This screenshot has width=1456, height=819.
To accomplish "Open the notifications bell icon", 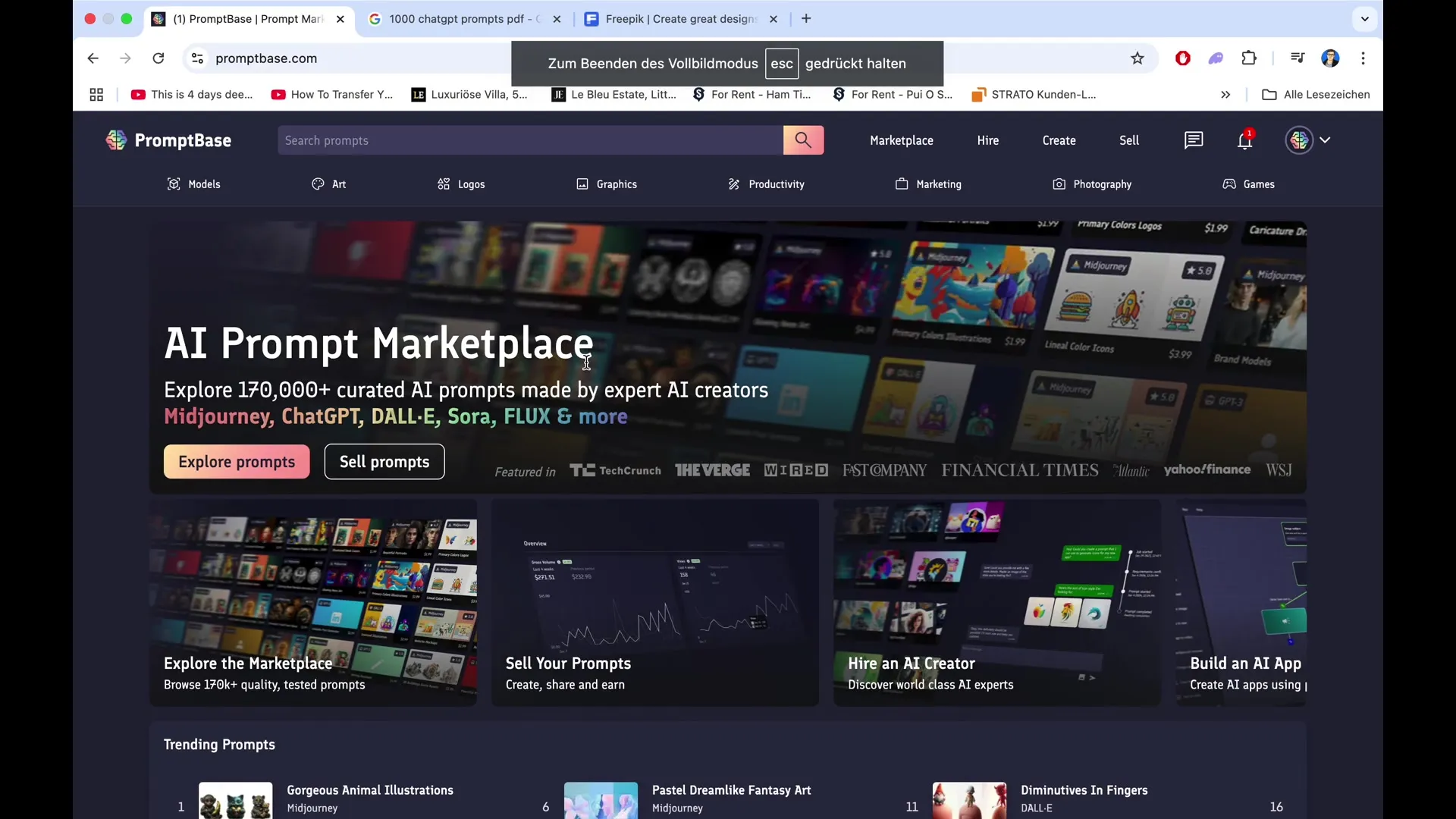I will 1244,140.
